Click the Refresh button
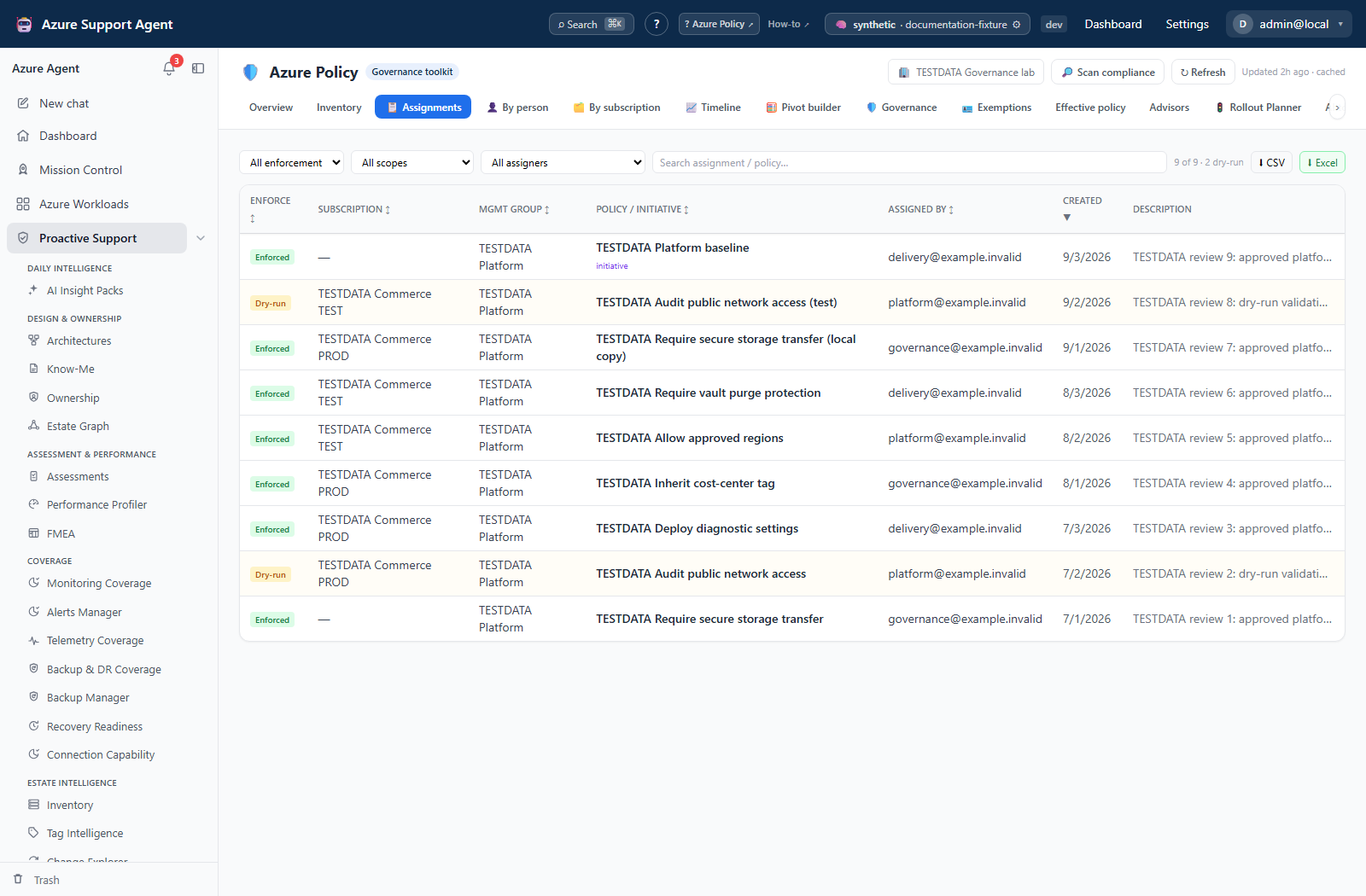 [1202, 73]
